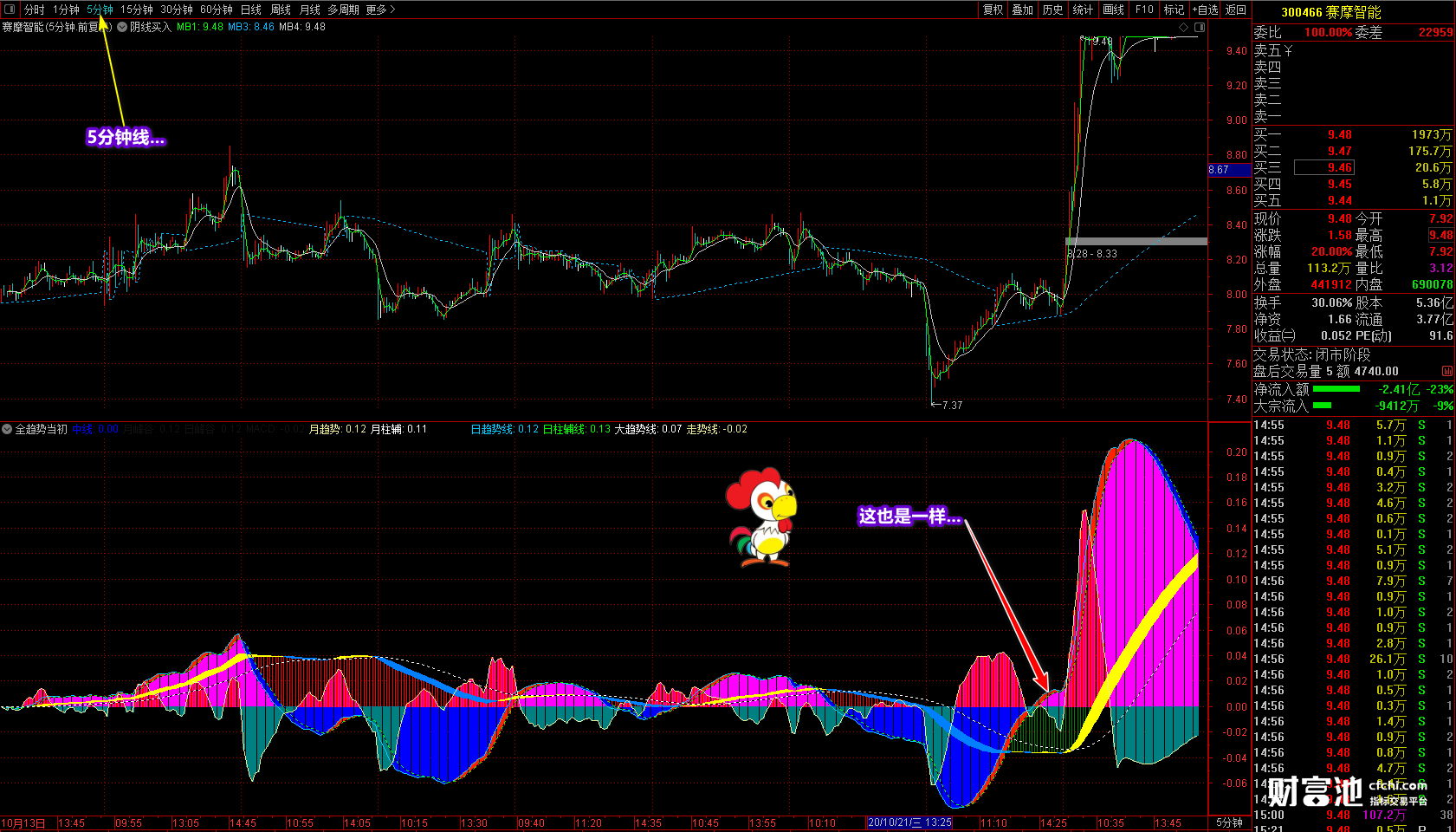Expand the 更多 more periods menu
The height and width of the screenshot is (832, 1456).
pos(380,10)
